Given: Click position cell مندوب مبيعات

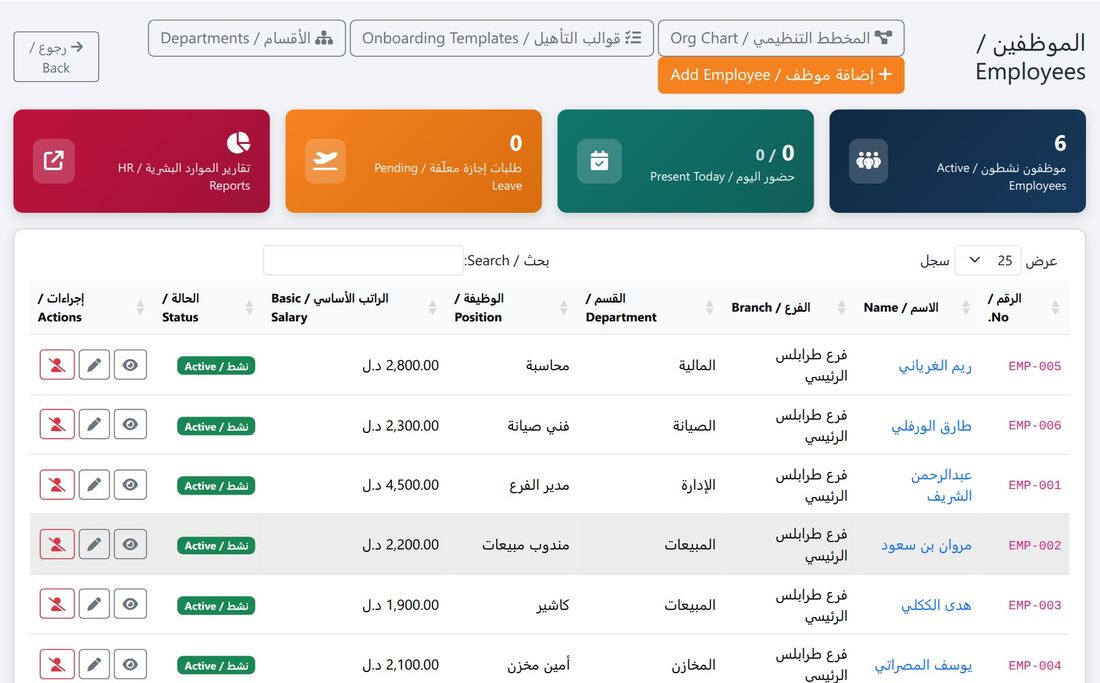Looking at the screenshot, I should point(525,545).
